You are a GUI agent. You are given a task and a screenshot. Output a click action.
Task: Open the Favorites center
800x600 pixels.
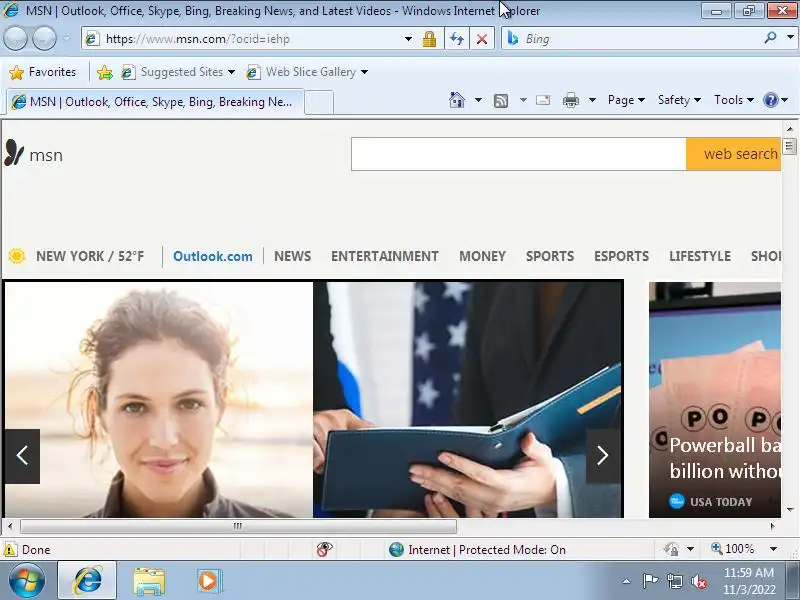pyautogui.click(x=43, y=72)
